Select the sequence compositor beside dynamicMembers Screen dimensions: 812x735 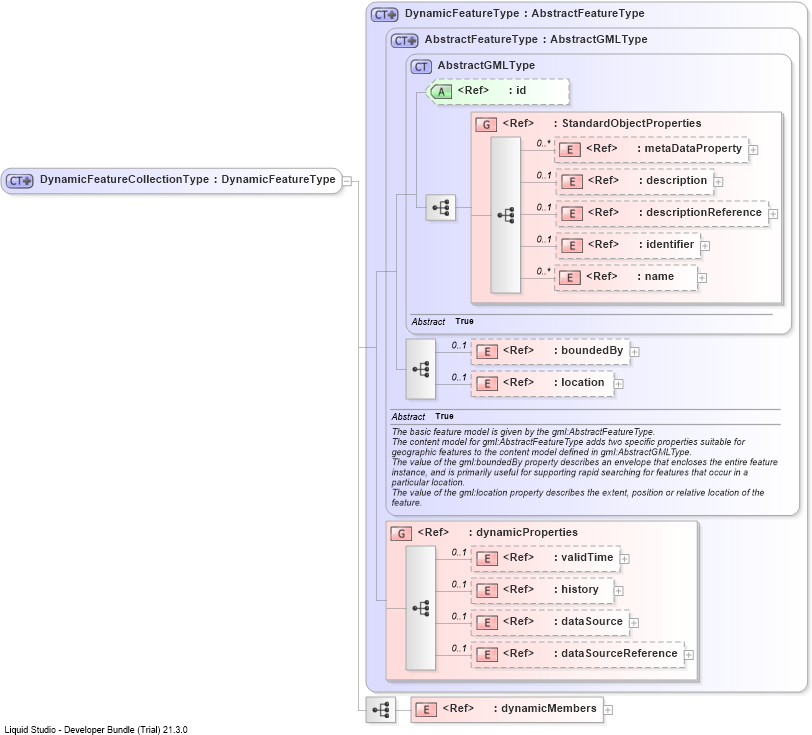[x=381, y=710]
